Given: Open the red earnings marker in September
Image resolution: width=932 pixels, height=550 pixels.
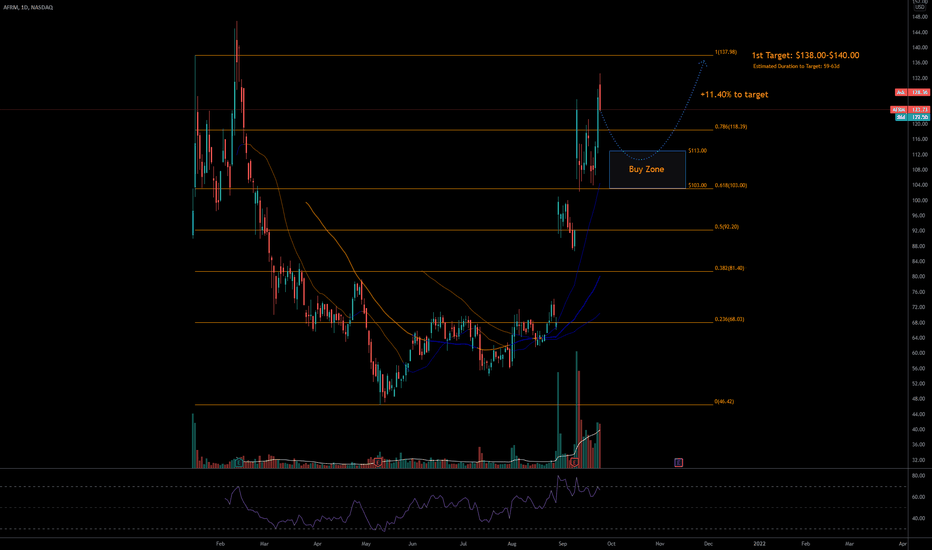Looking at the screenshot, I should tap(574, 462).
